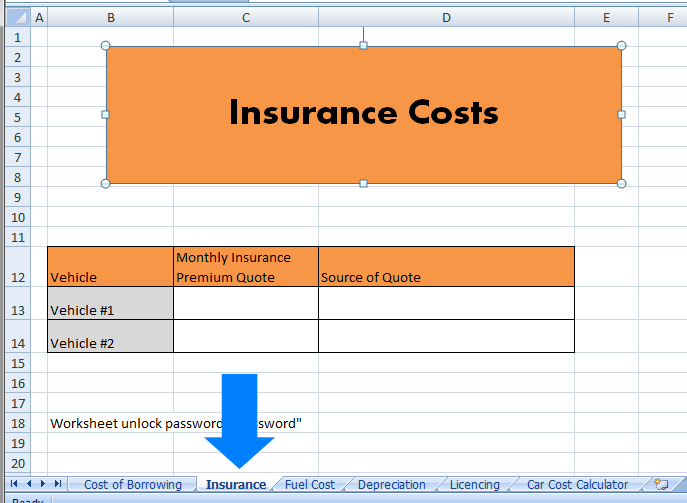Select row 18 header
Viewport: 687px width, 503px height.
[x=18, y=423]
